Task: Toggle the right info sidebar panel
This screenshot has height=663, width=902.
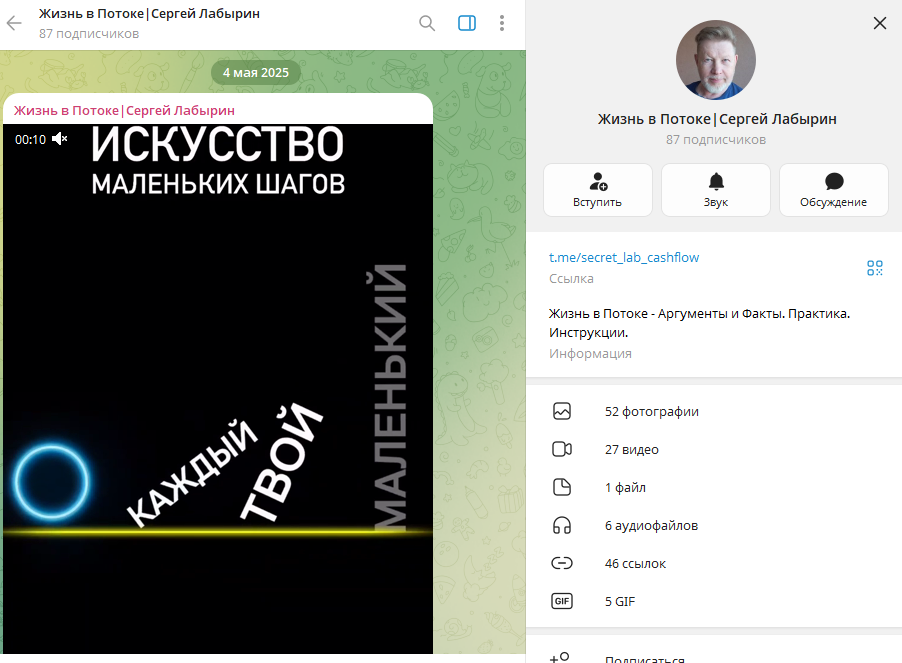Action: coord(467,23)
